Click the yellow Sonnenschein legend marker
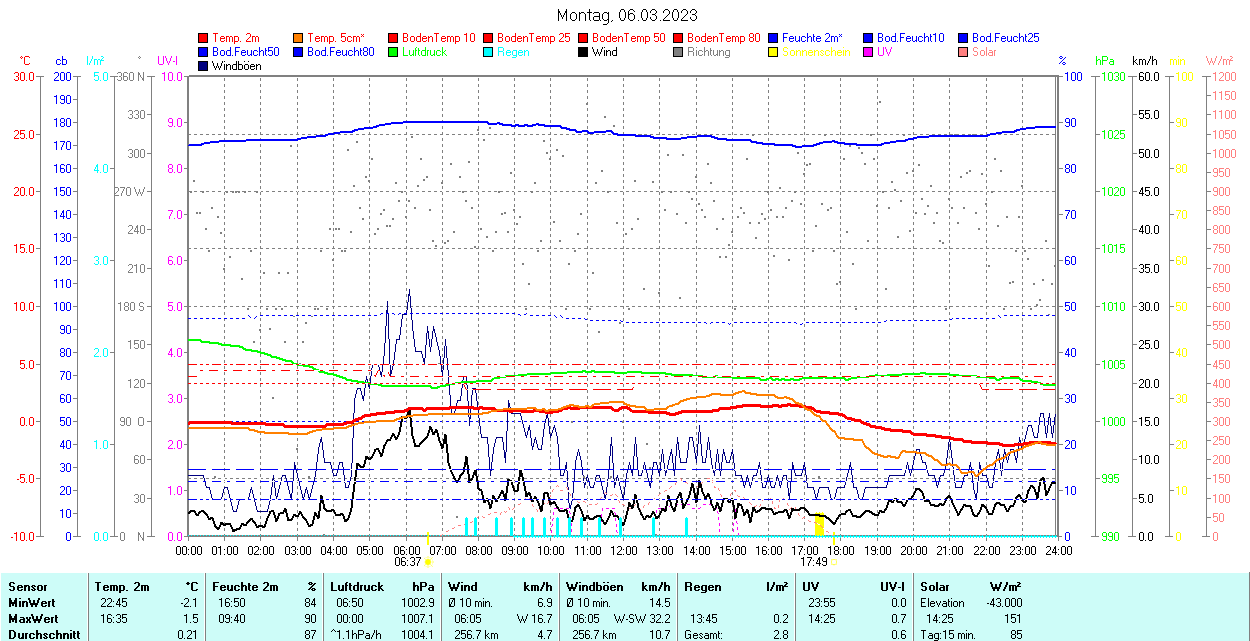Image resolution: width=1250 pixels, height=641 pixels. pos(774,52)
